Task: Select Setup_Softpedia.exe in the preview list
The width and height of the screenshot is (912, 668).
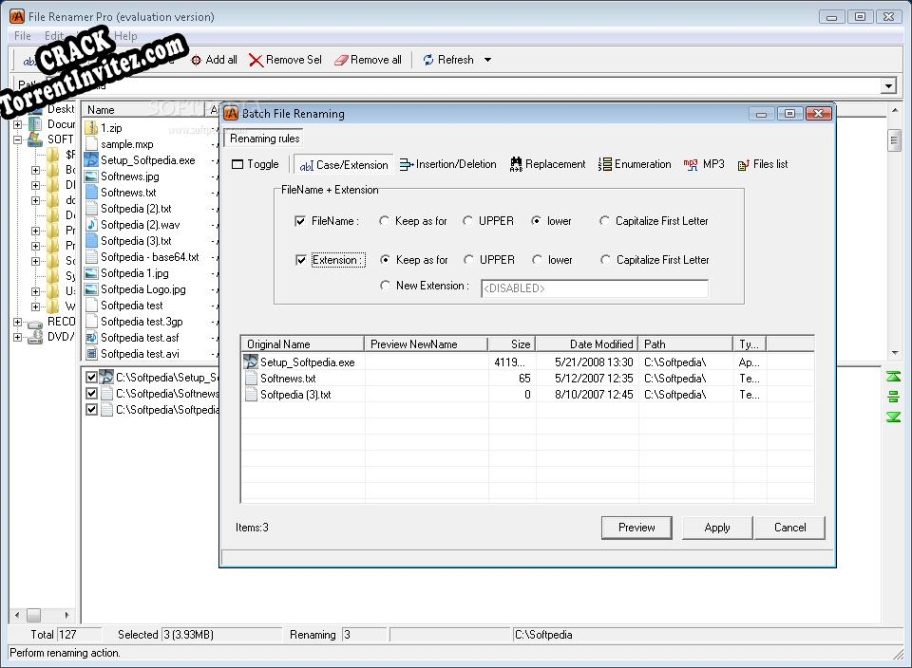Action: click(x=308, y=361)
